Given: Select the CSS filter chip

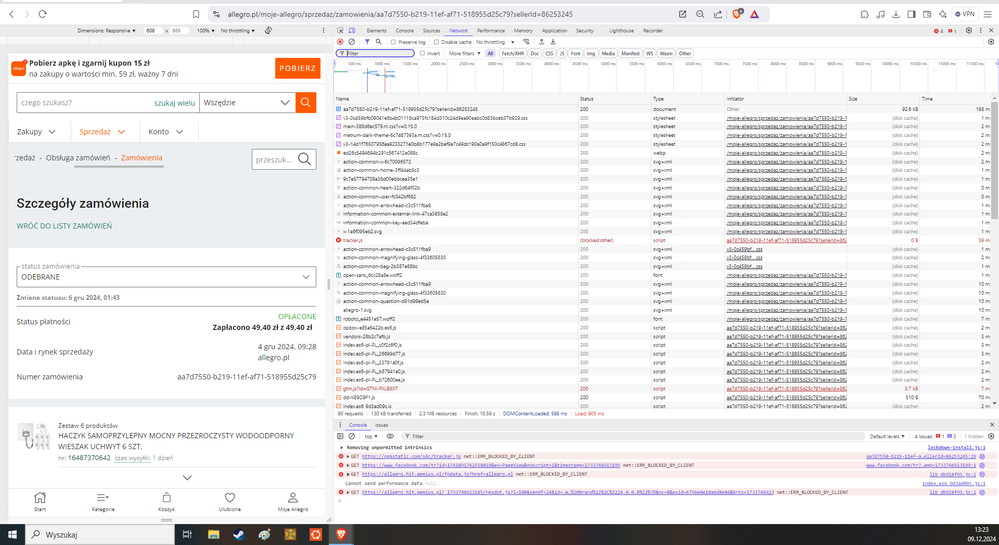Looking at the screenshot, I should [549, 54].
